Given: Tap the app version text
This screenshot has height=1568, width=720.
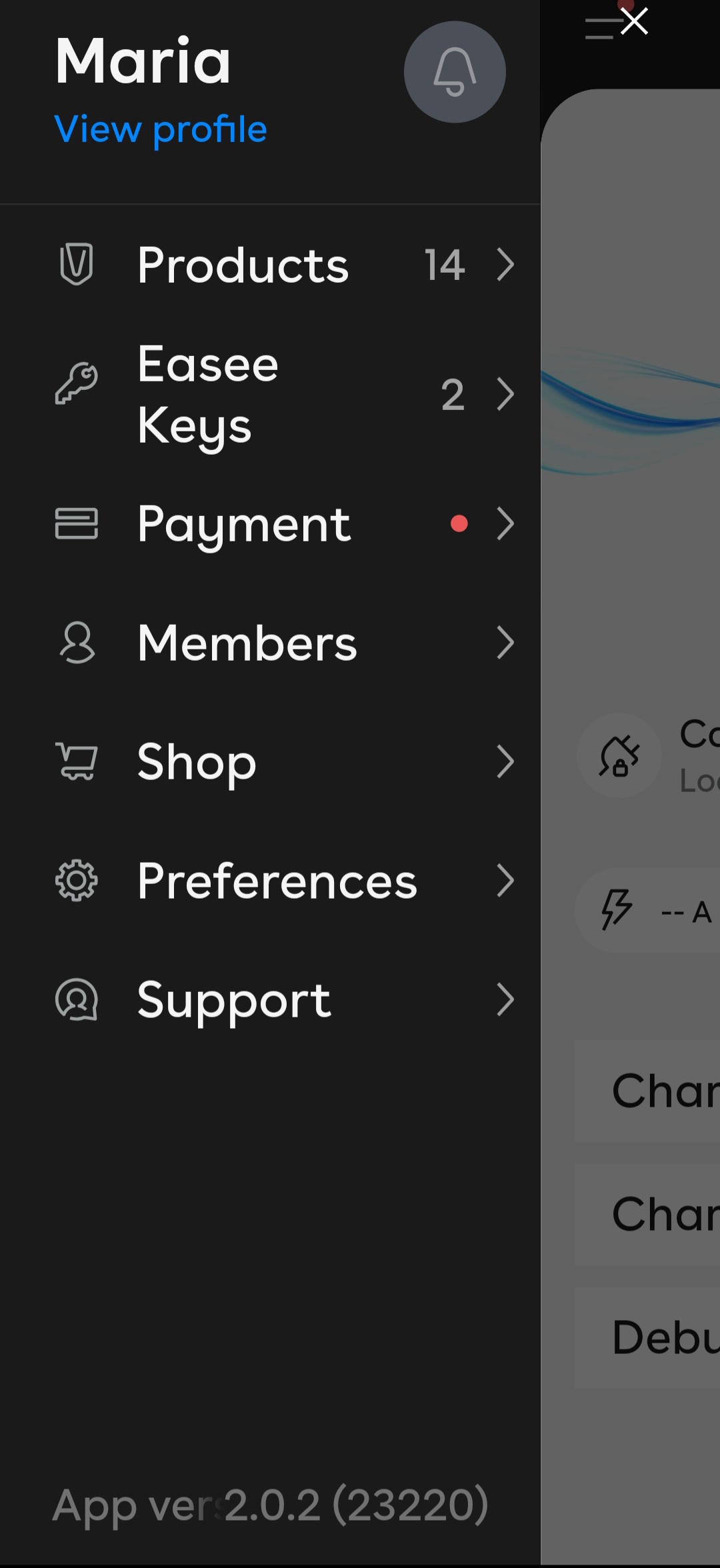Looking at the screenshot, I should (270, 1505).
